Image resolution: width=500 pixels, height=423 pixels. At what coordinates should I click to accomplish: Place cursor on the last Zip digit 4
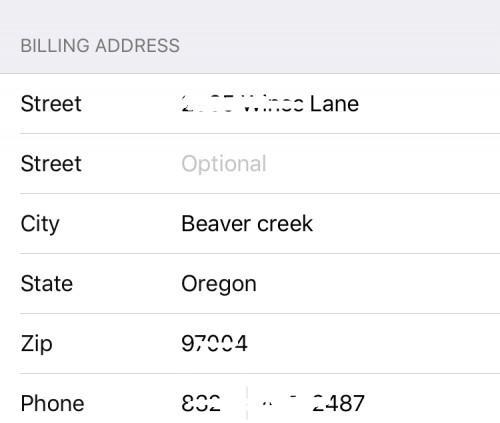(240, 344)
